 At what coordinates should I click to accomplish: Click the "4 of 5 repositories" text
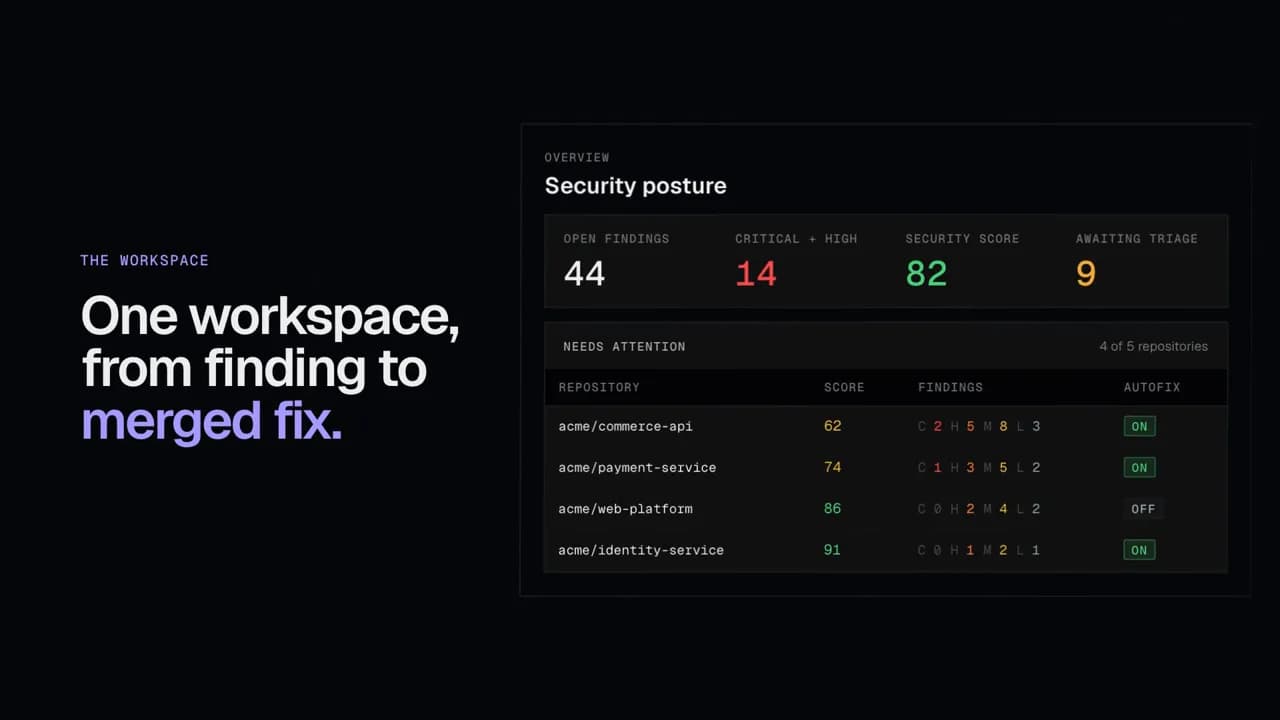coord(1153,346)
